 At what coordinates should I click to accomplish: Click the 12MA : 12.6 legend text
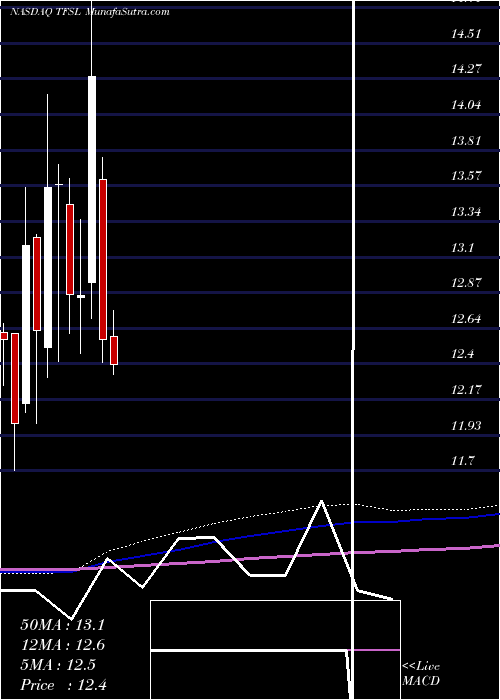point(62,645)
